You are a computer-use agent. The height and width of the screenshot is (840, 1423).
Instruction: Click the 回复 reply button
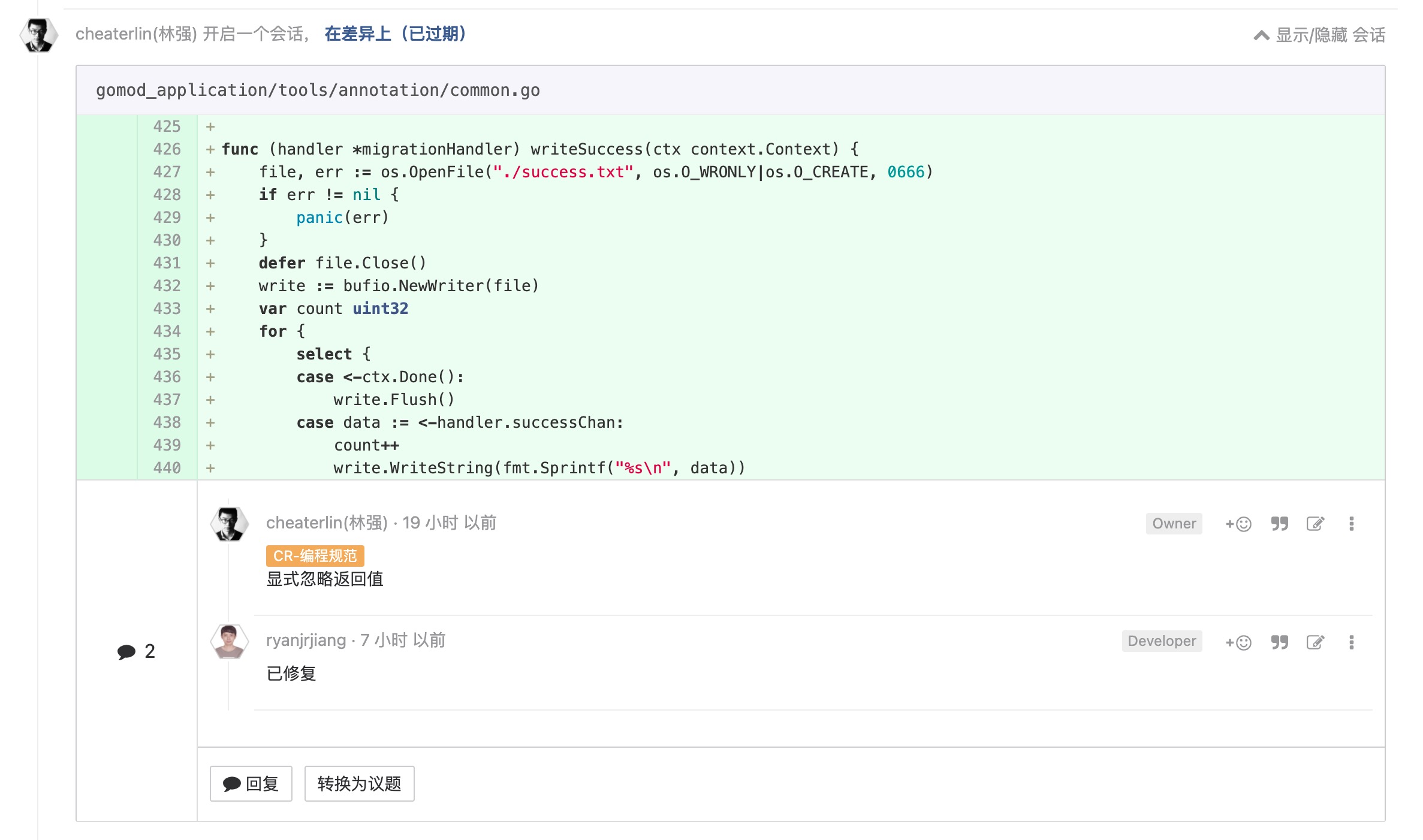251,784
